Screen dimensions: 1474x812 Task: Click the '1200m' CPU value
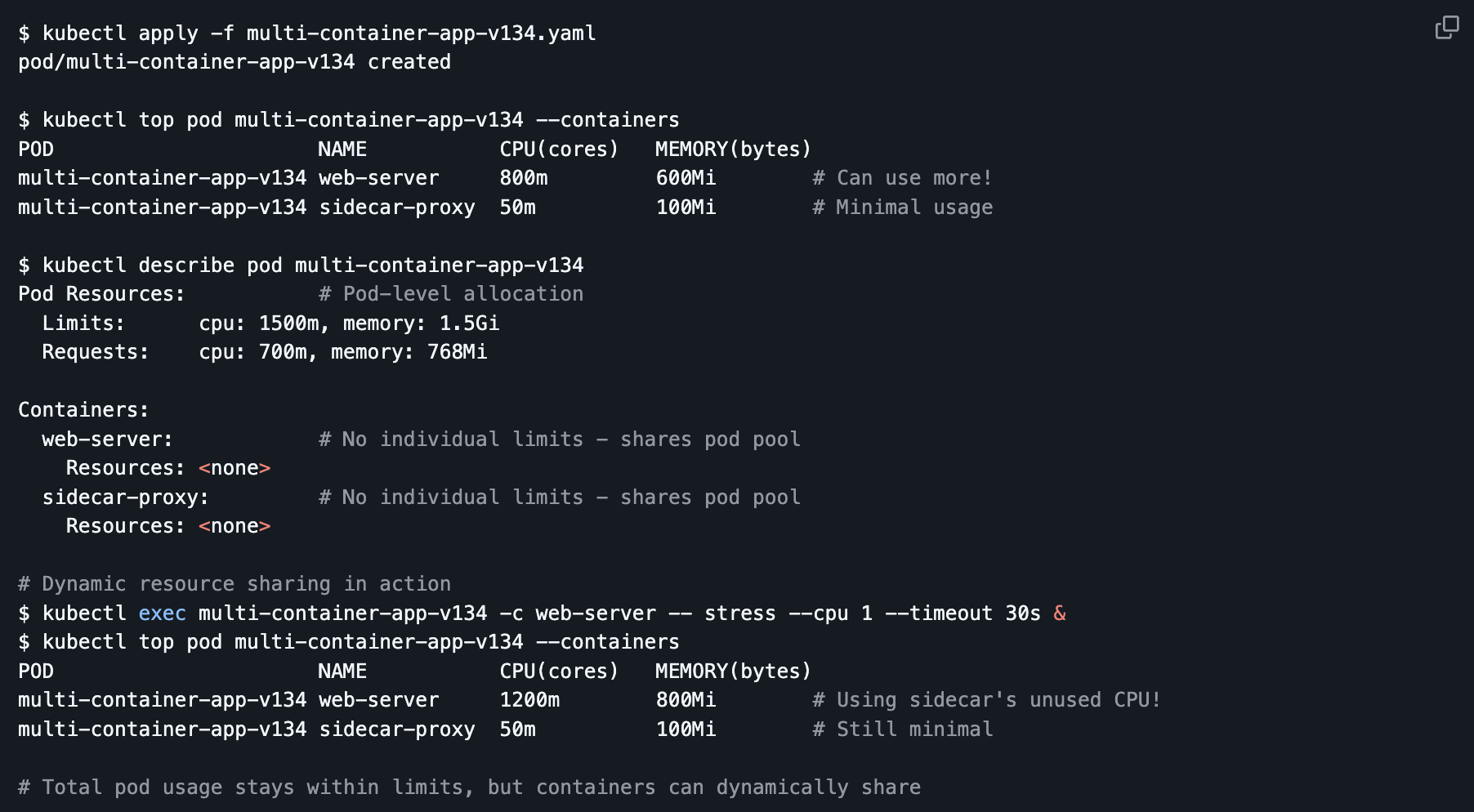coord(529,700)
